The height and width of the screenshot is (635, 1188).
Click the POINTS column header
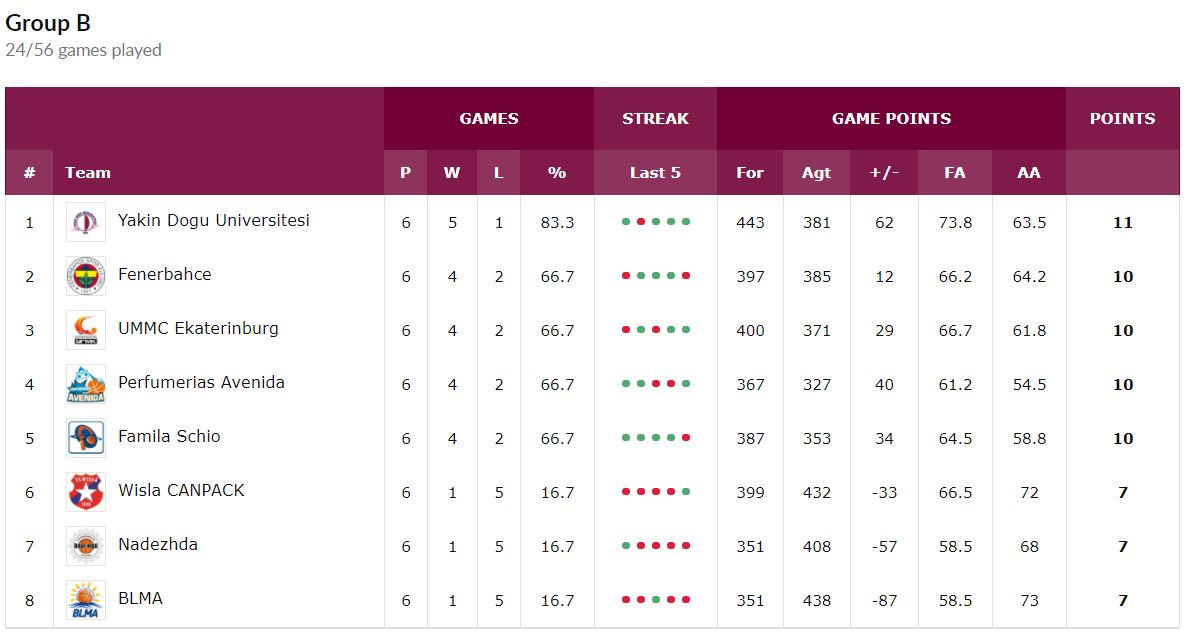(1122, 119)
